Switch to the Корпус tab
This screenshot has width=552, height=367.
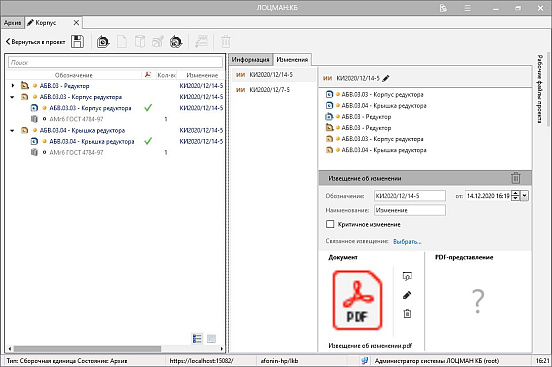pyautogui.click(x=46, y=23)
